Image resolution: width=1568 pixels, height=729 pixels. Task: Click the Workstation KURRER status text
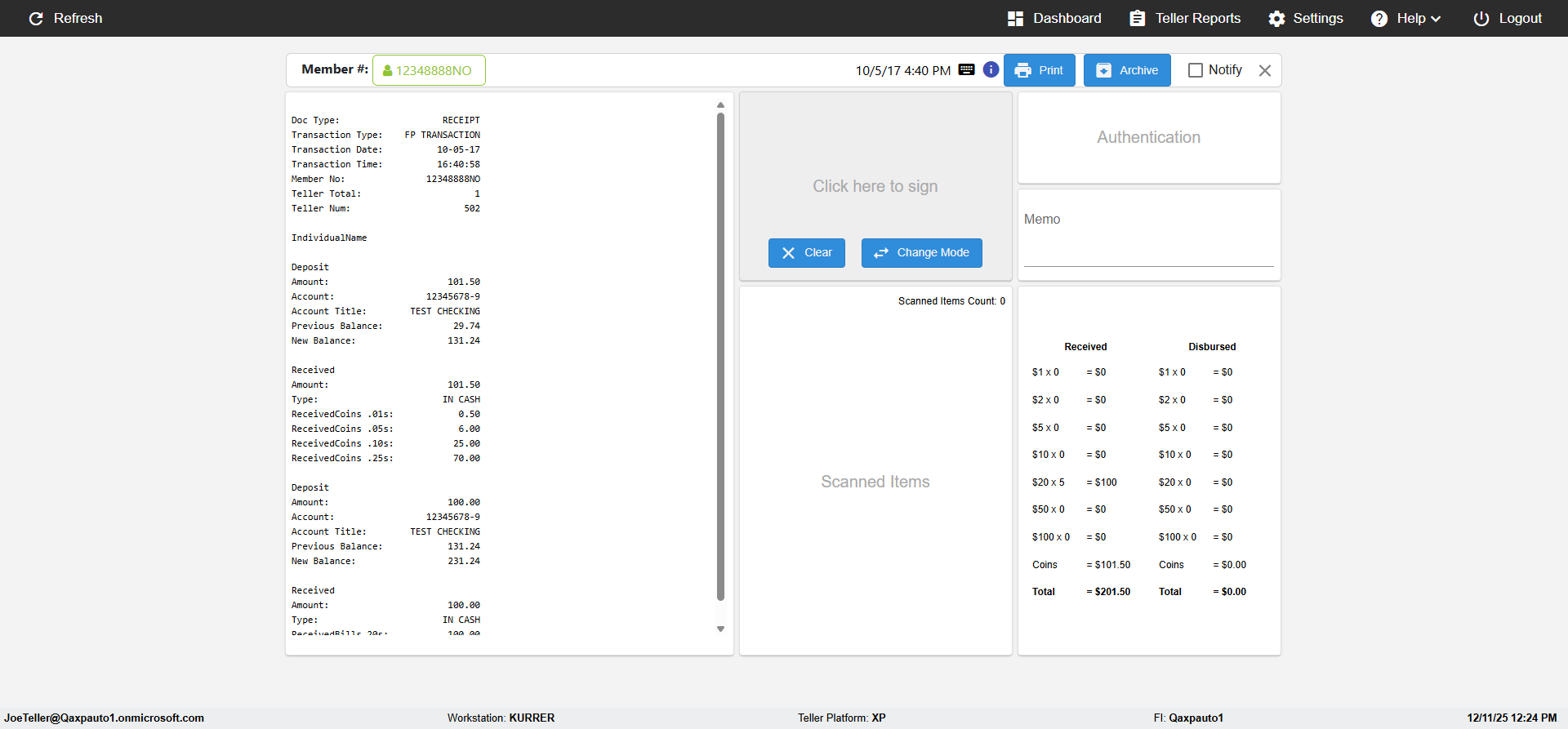click(x=501, y=718)
